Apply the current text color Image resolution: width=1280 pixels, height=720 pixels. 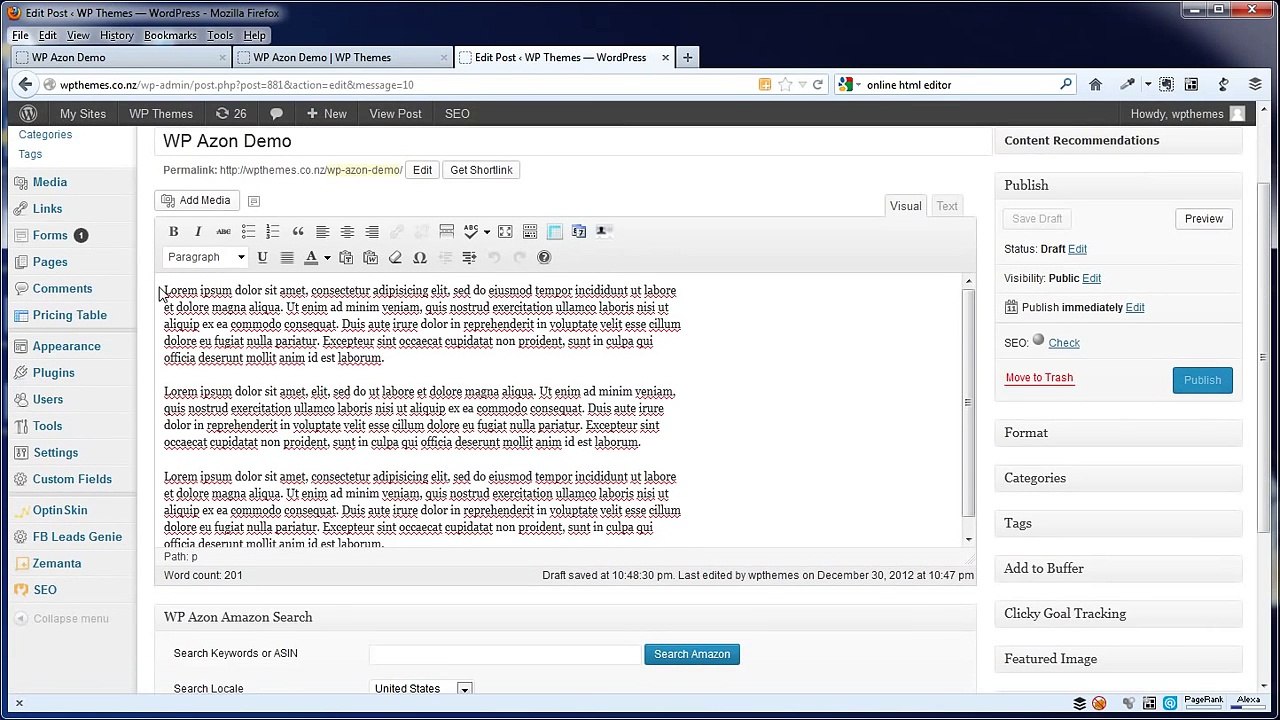coord(311,257)
